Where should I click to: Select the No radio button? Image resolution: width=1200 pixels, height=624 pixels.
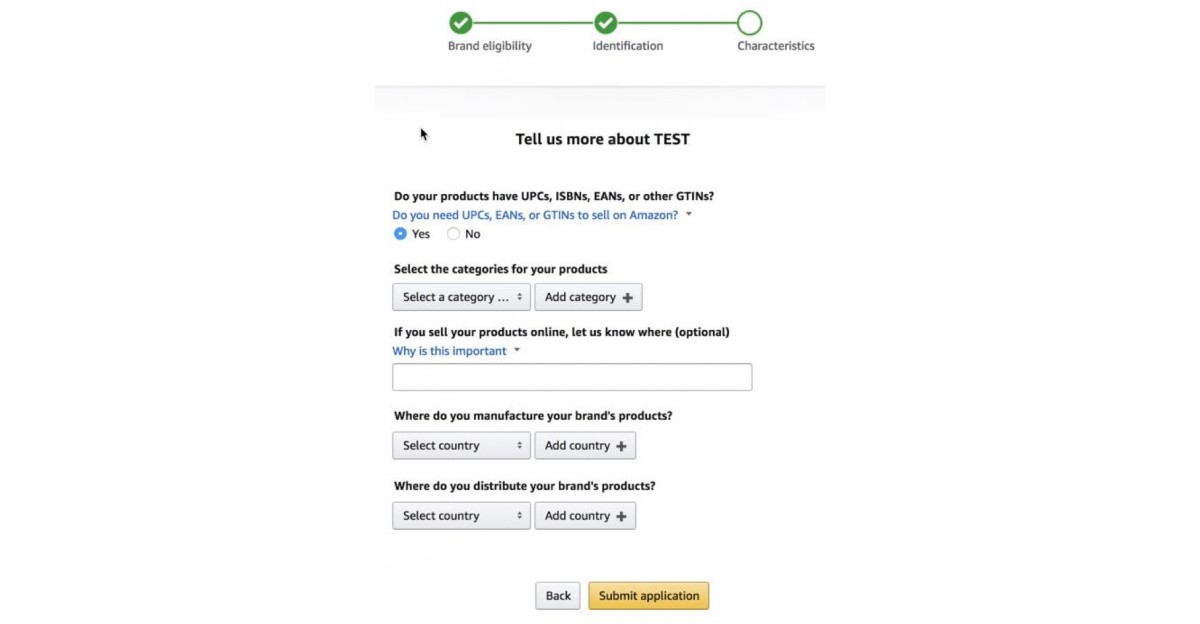point(453,234)
